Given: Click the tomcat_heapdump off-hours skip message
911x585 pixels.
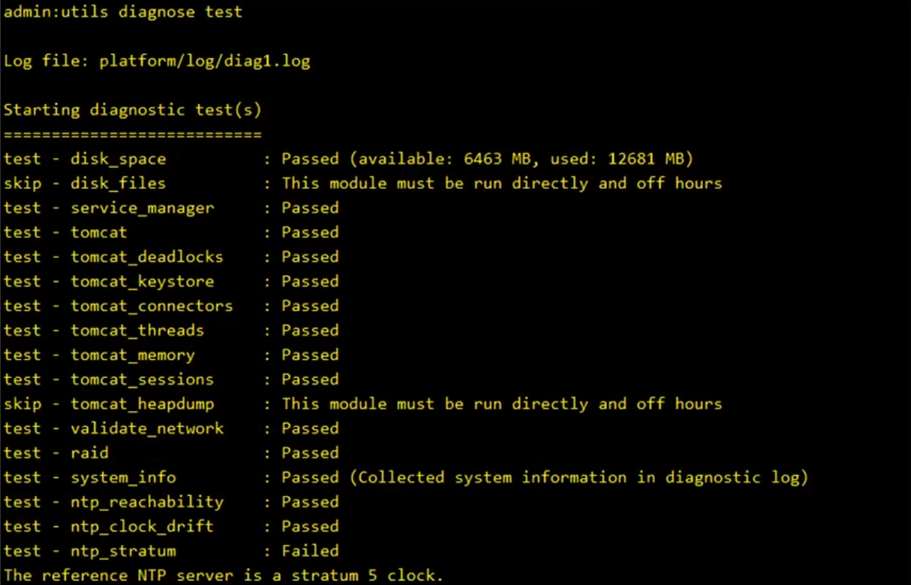Looking at the screenshot, I should (x=501, y=404).
